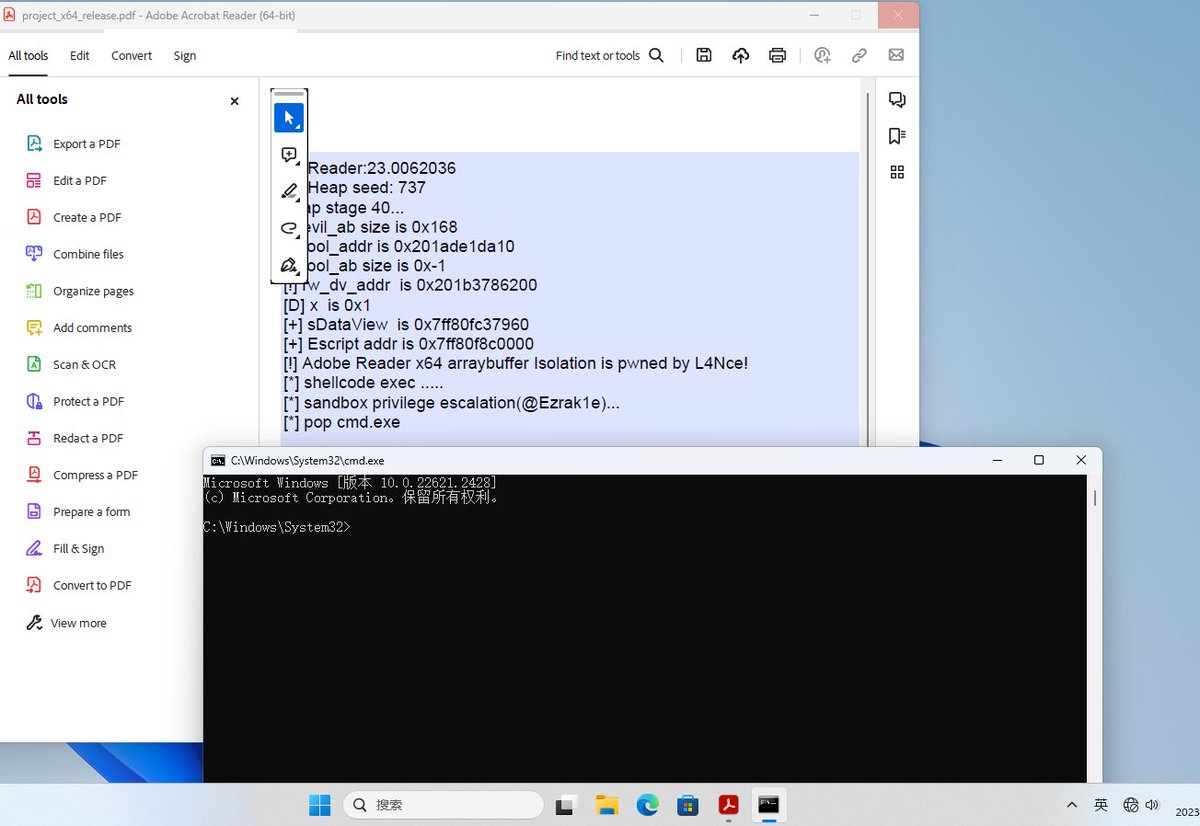
Task: Open the Organize pages tool
Action: pyautogui.click(x=79, y=291)
